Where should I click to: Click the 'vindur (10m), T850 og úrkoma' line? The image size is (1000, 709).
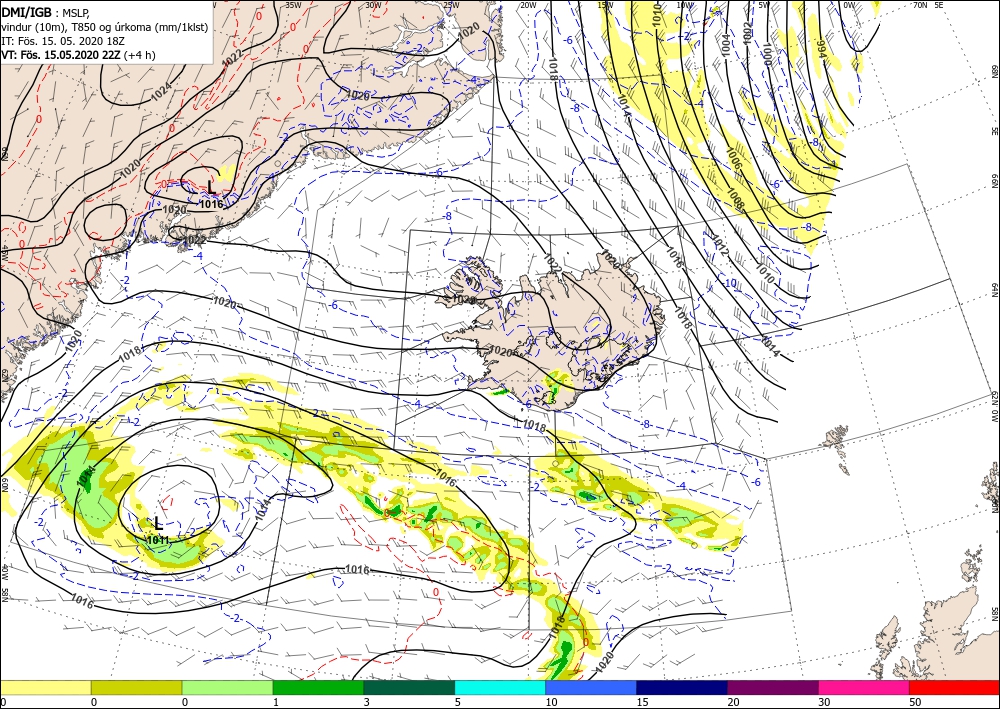click(x=105, y=27)
